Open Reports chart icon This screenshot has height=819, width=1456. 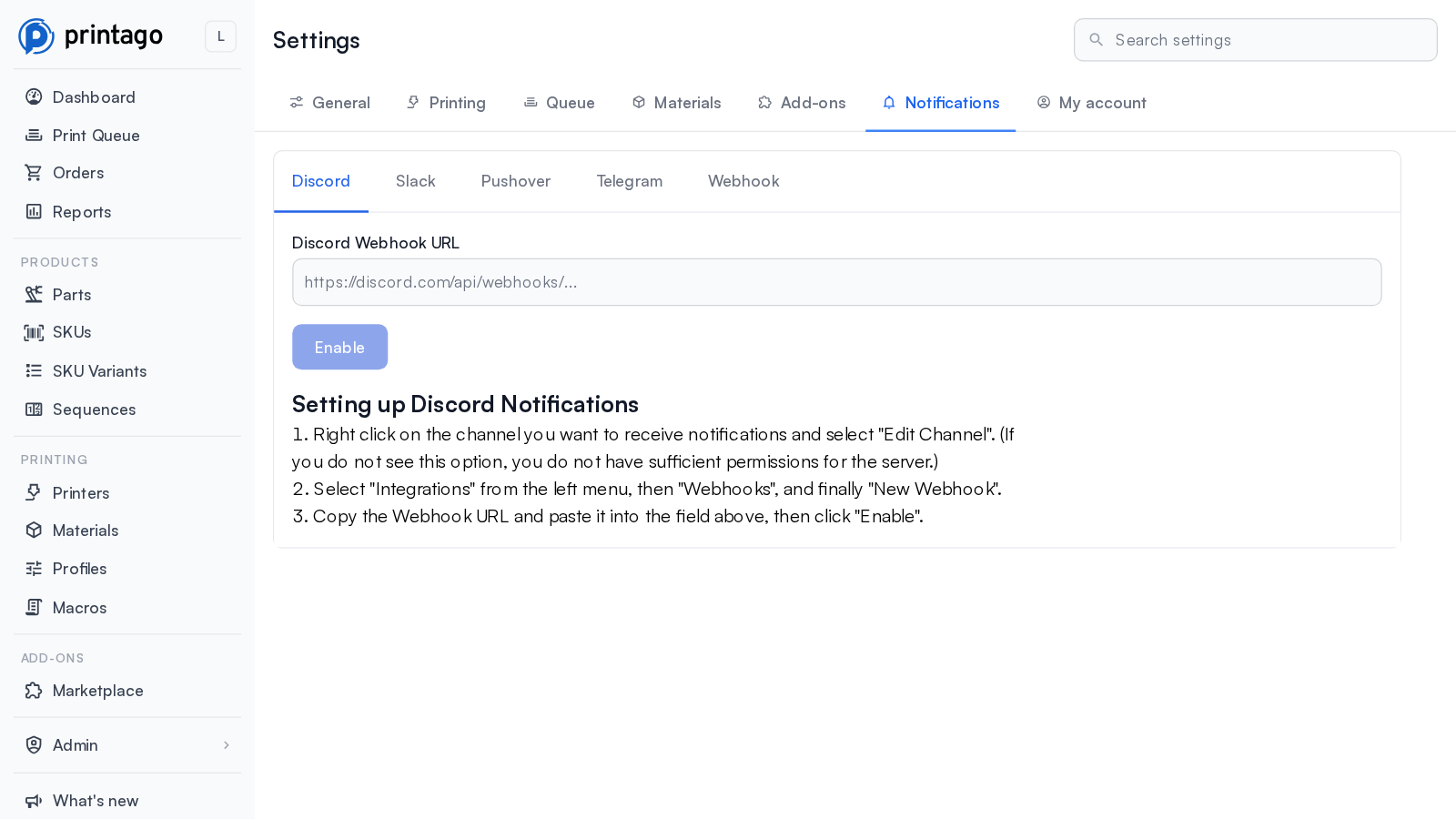34,212
